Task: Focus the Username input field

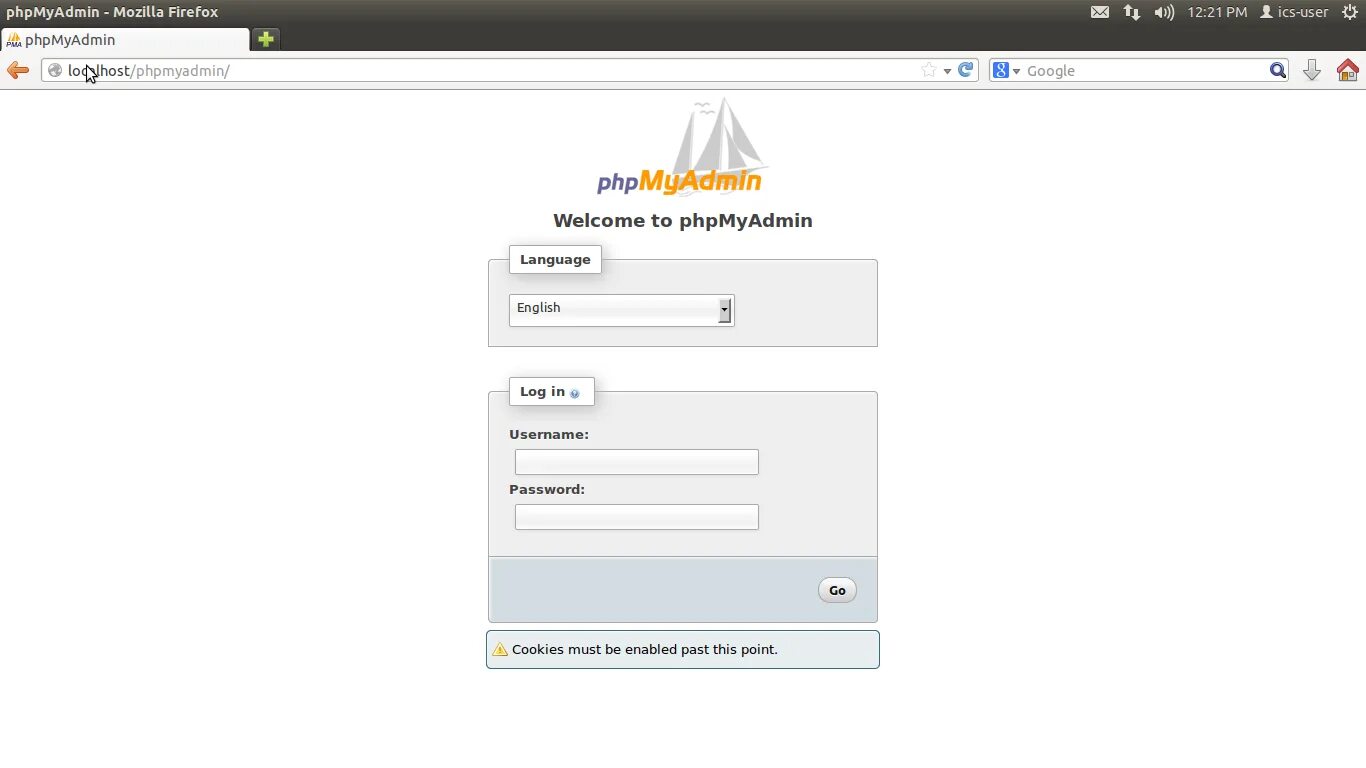Action: coord(637,462)
